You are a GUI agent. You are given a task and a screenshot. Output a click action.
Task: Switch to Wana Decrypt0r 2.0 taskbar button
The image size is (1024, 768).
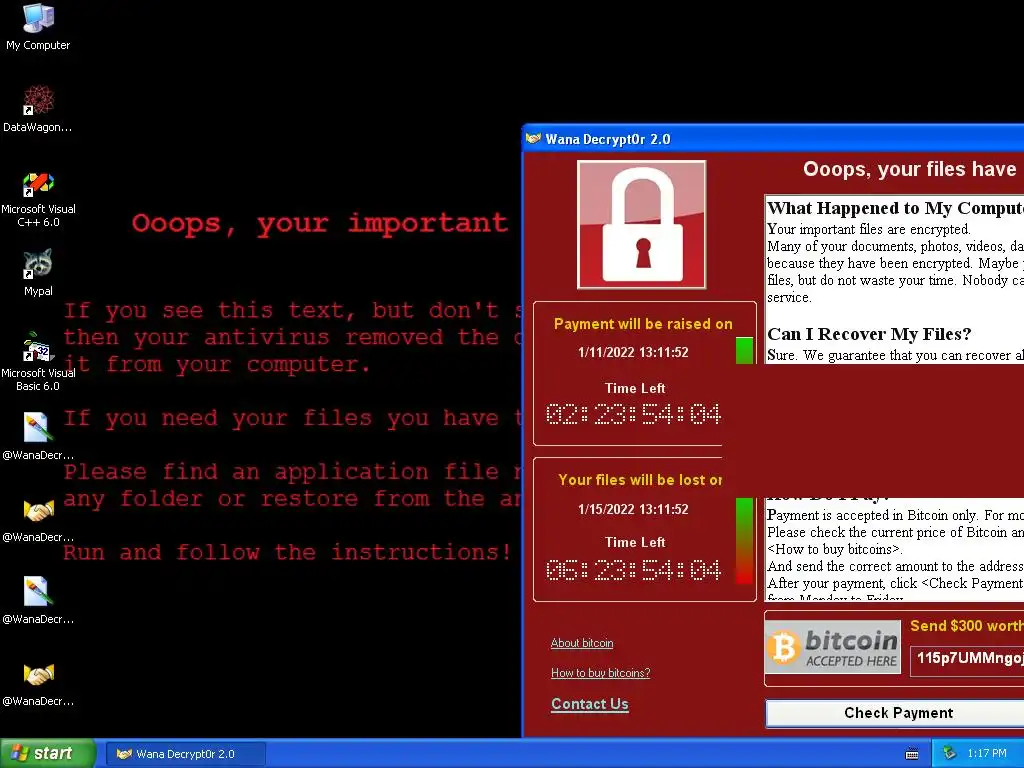(185, 754)
